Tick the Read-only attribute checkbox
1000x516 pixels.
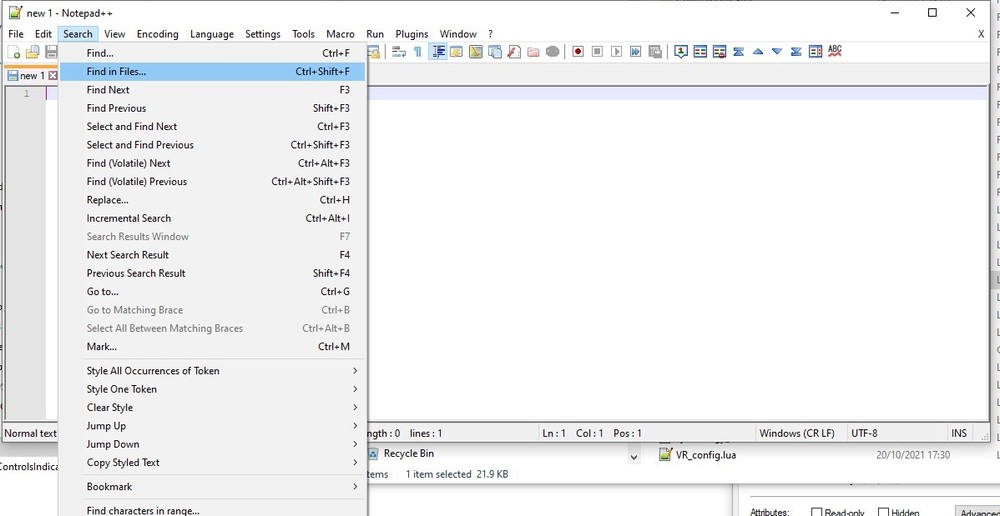816,512
